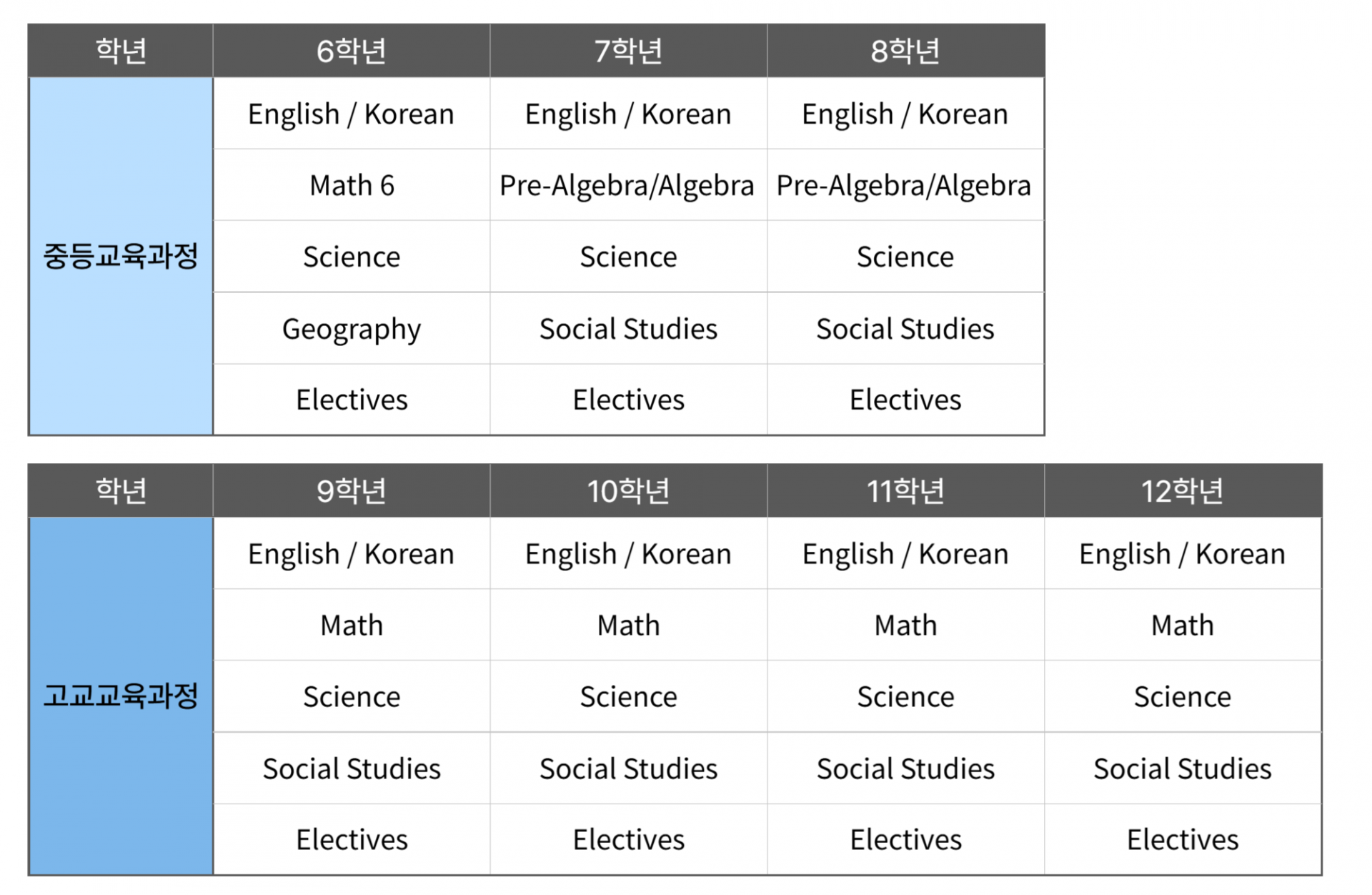This screenshot has height=895, width=1372.
Task: Select English / Korean under 11학년
Action: tap(905, 554)
